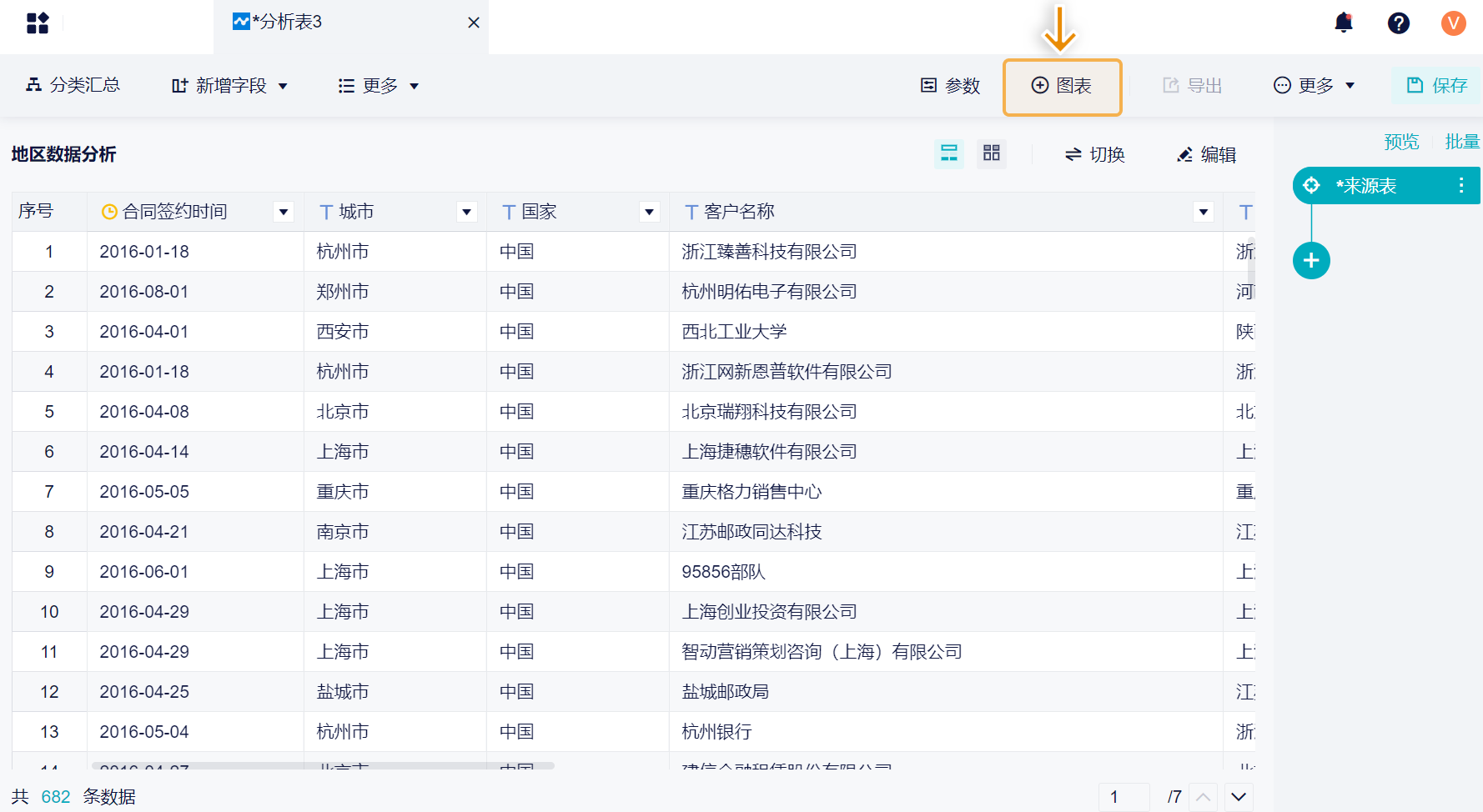Screen dimensions: 1483x812
Task: Click city cell 南京市
Action: 395,532
